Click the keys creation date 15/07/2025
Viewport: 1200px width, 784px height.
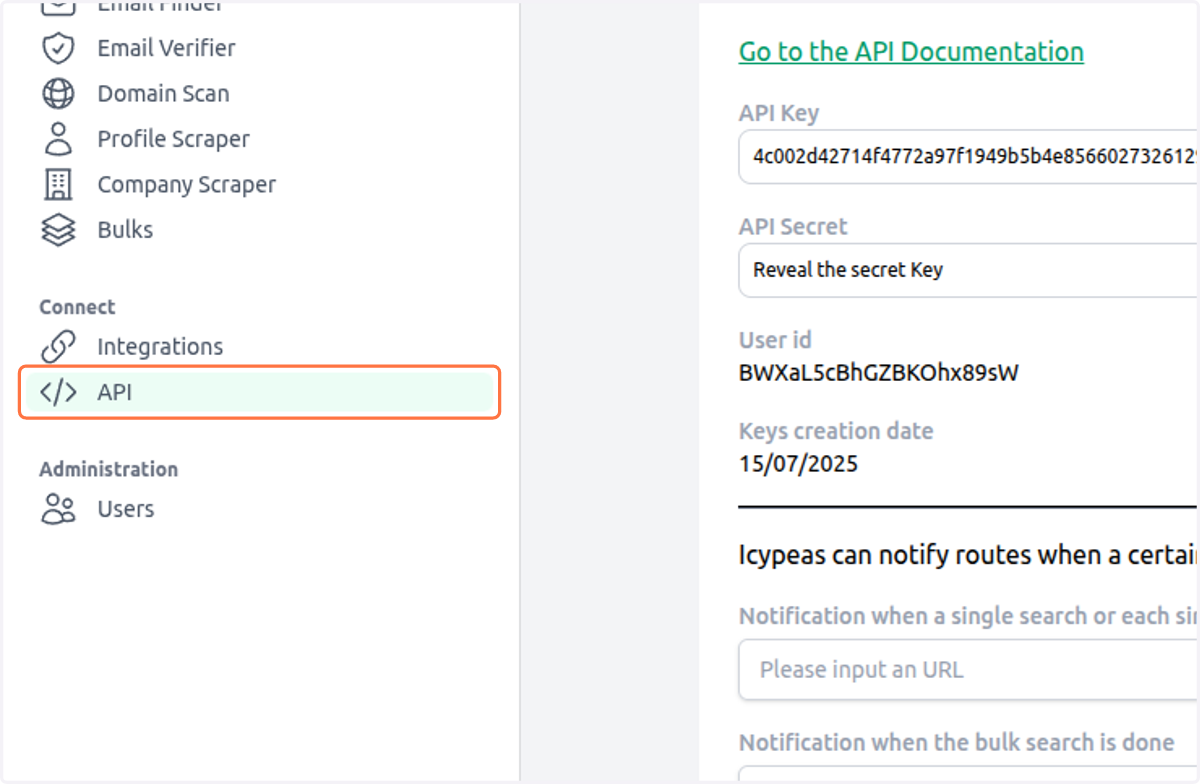798,464
